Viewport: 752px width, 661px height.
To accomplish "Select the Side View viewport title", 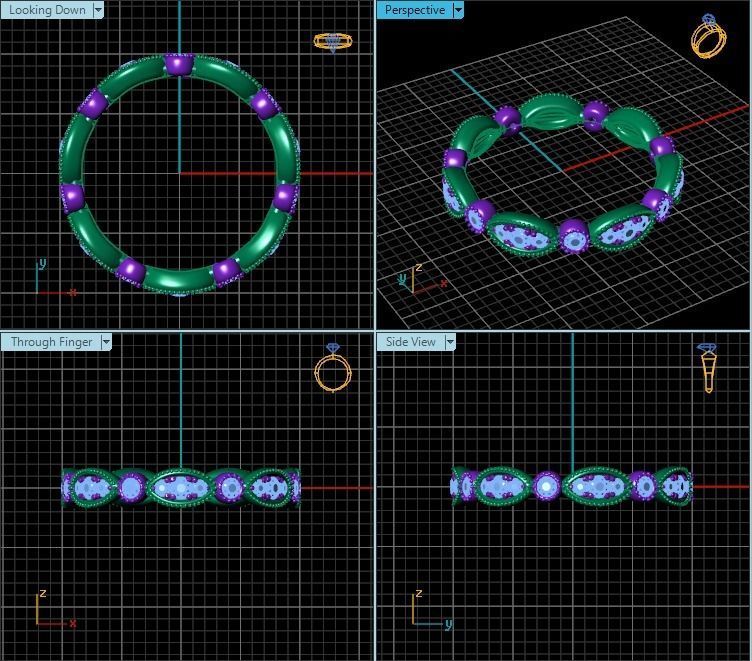I will tap(411, 342).
